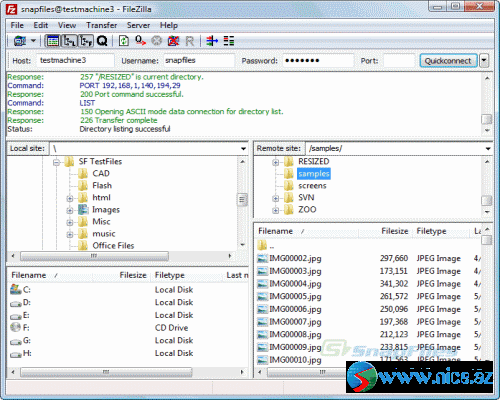Open the Site Manager icon
500x400 pixels.
coord(20,41)
